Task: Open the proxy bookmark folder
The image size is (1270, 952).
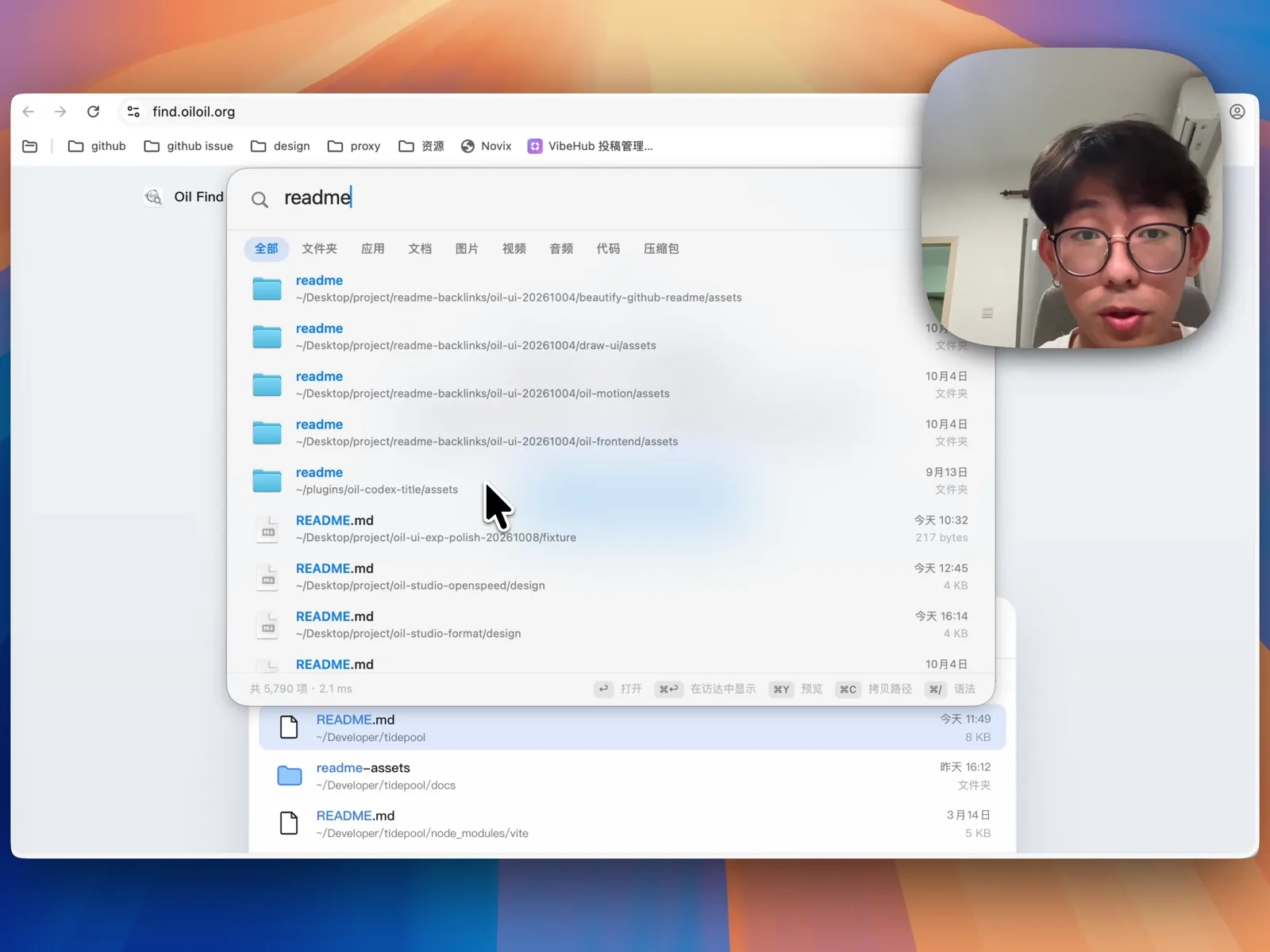Action: tap(354, 146)
